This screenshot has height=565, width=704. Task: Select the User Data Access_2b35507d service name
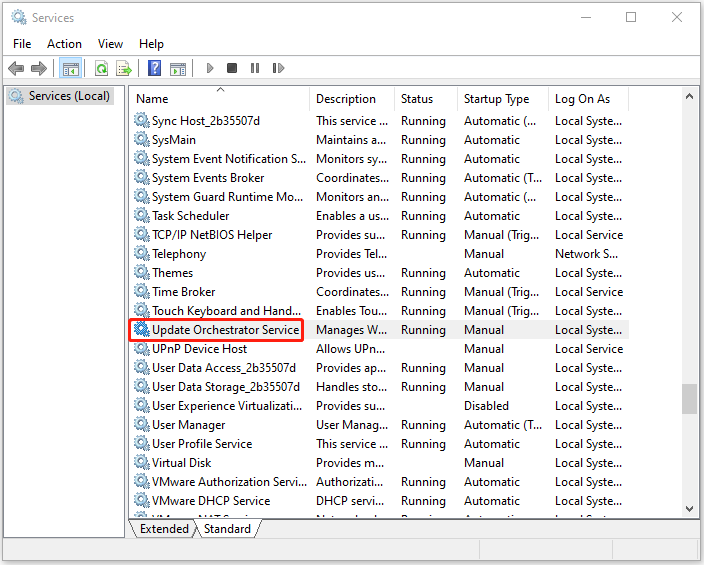[x=224, y=368]
